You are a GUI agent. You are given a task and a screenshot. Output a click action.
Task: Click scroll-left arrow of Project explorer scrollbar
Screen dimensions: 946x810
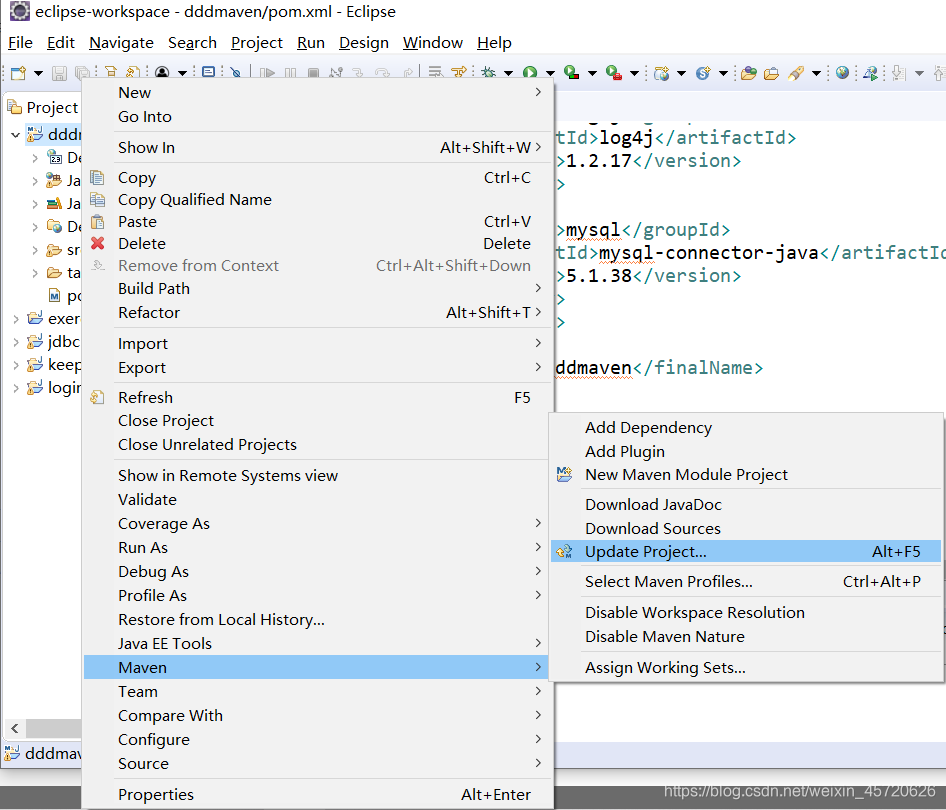pyautogui.click(x=15, y=729)
